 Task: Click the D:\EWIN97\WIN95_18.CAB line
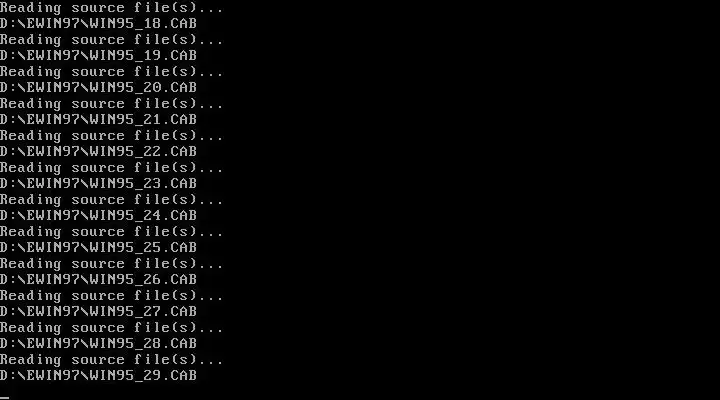(98, 23)
